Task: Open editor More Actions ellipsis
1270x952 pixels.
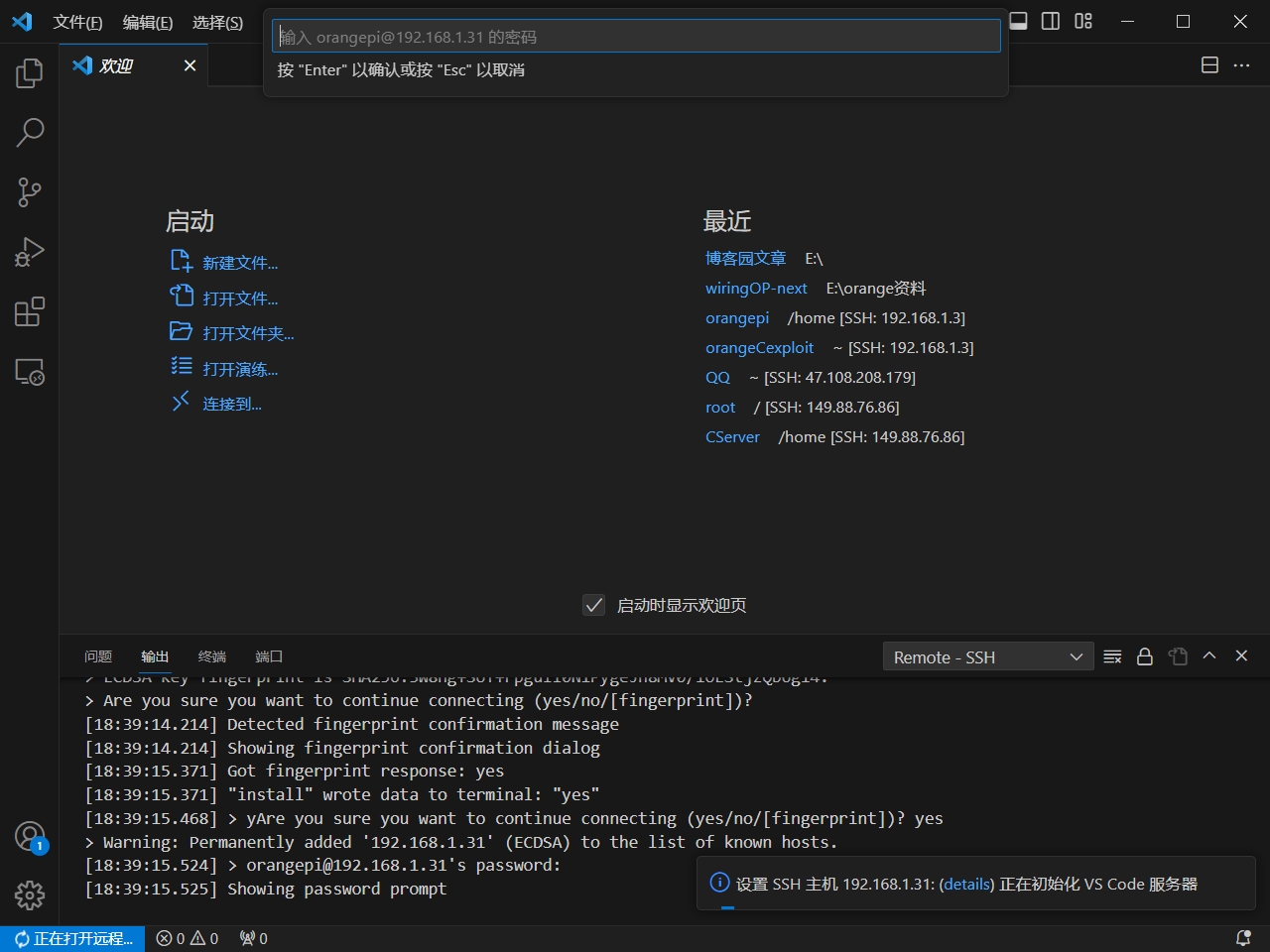Action: click(x=1241, y=65)
